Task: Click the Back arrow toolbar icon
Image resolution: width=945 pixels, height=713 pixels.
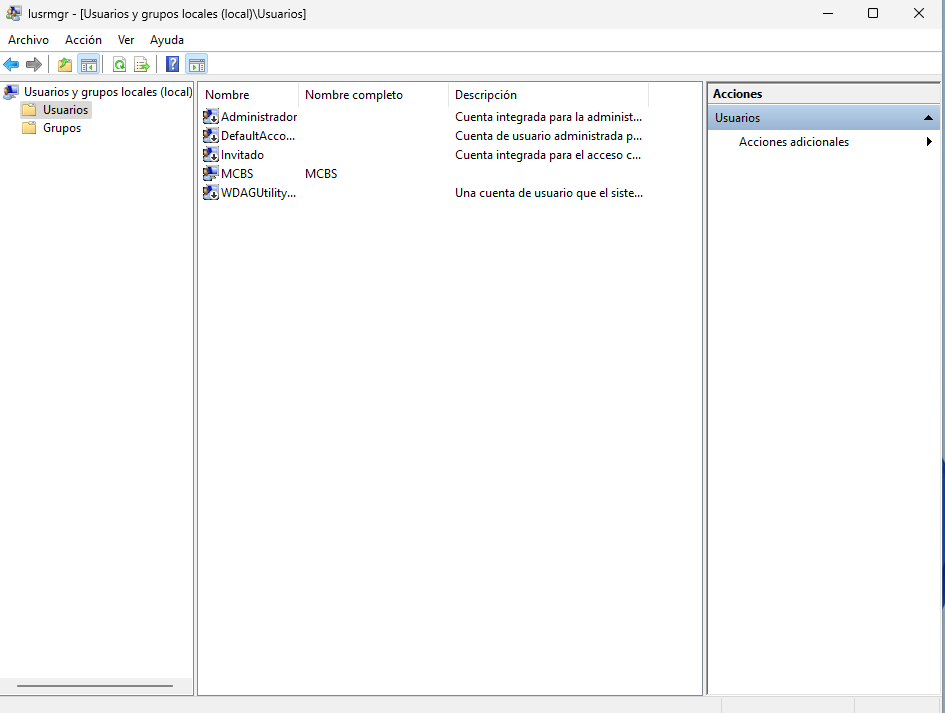Action: pos(11,65)
